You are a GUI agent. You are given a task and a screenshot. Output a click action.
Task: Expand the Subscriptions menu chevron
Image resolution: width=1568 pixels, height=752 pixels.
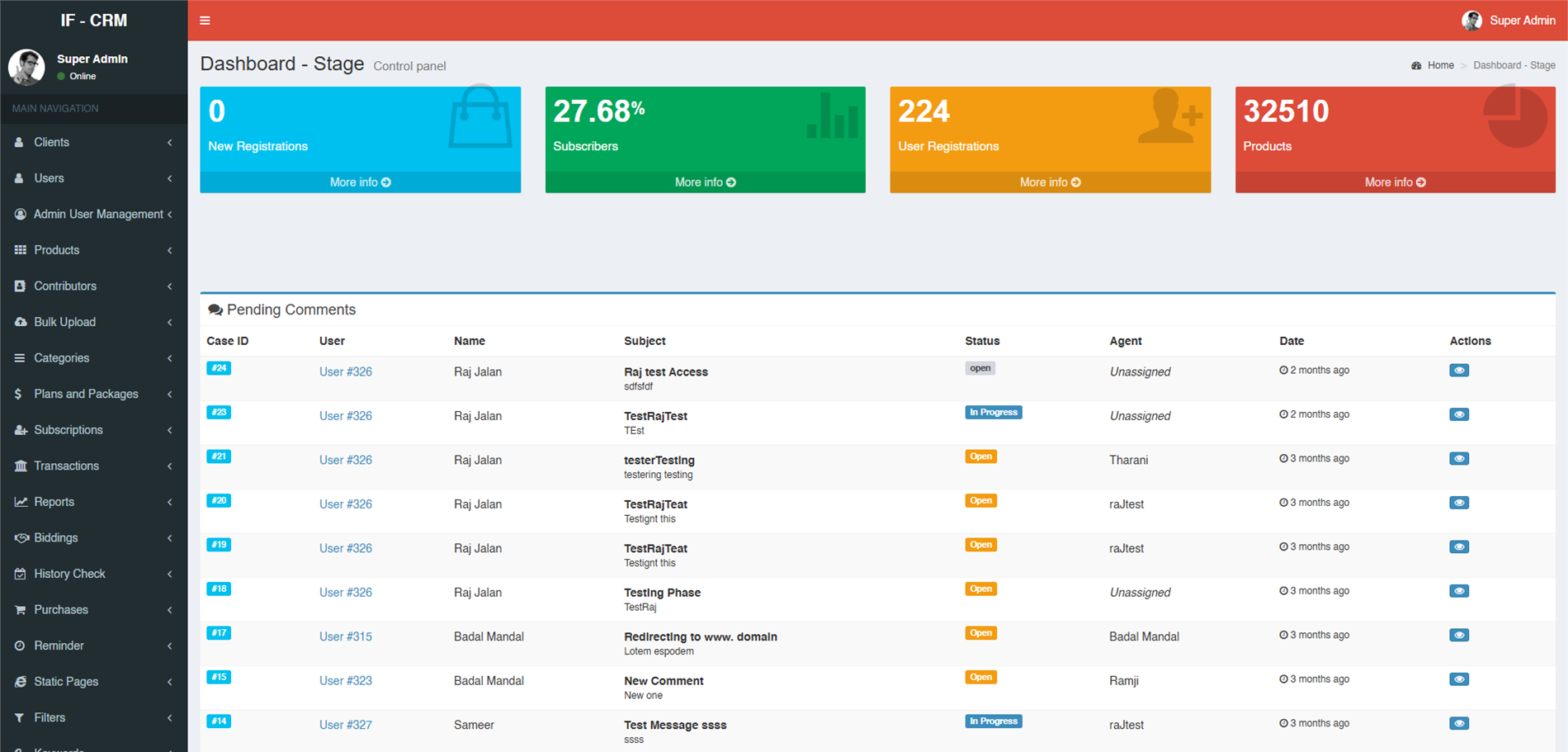pos(169,430)
